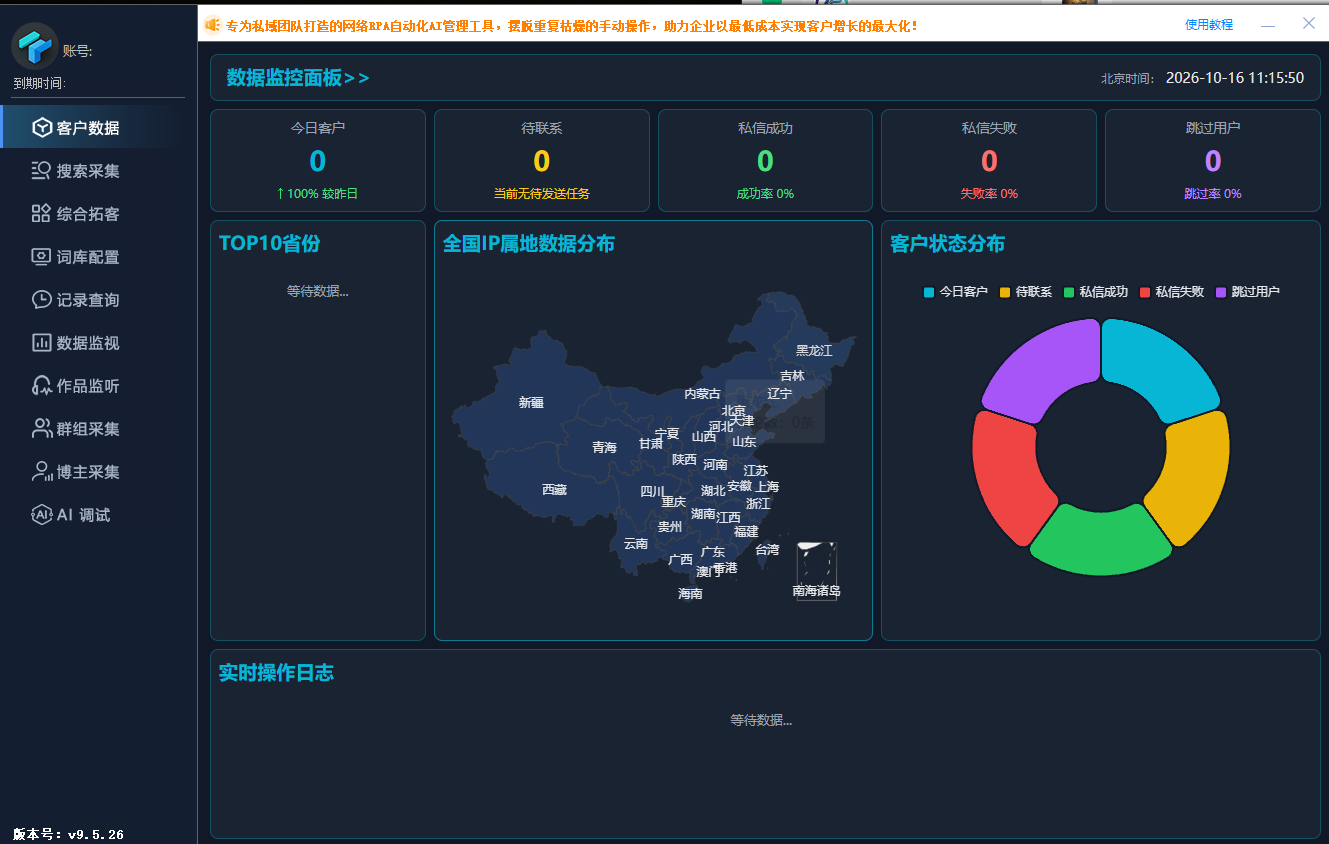
Task: Click the app logo avatar
Action: 35,46
